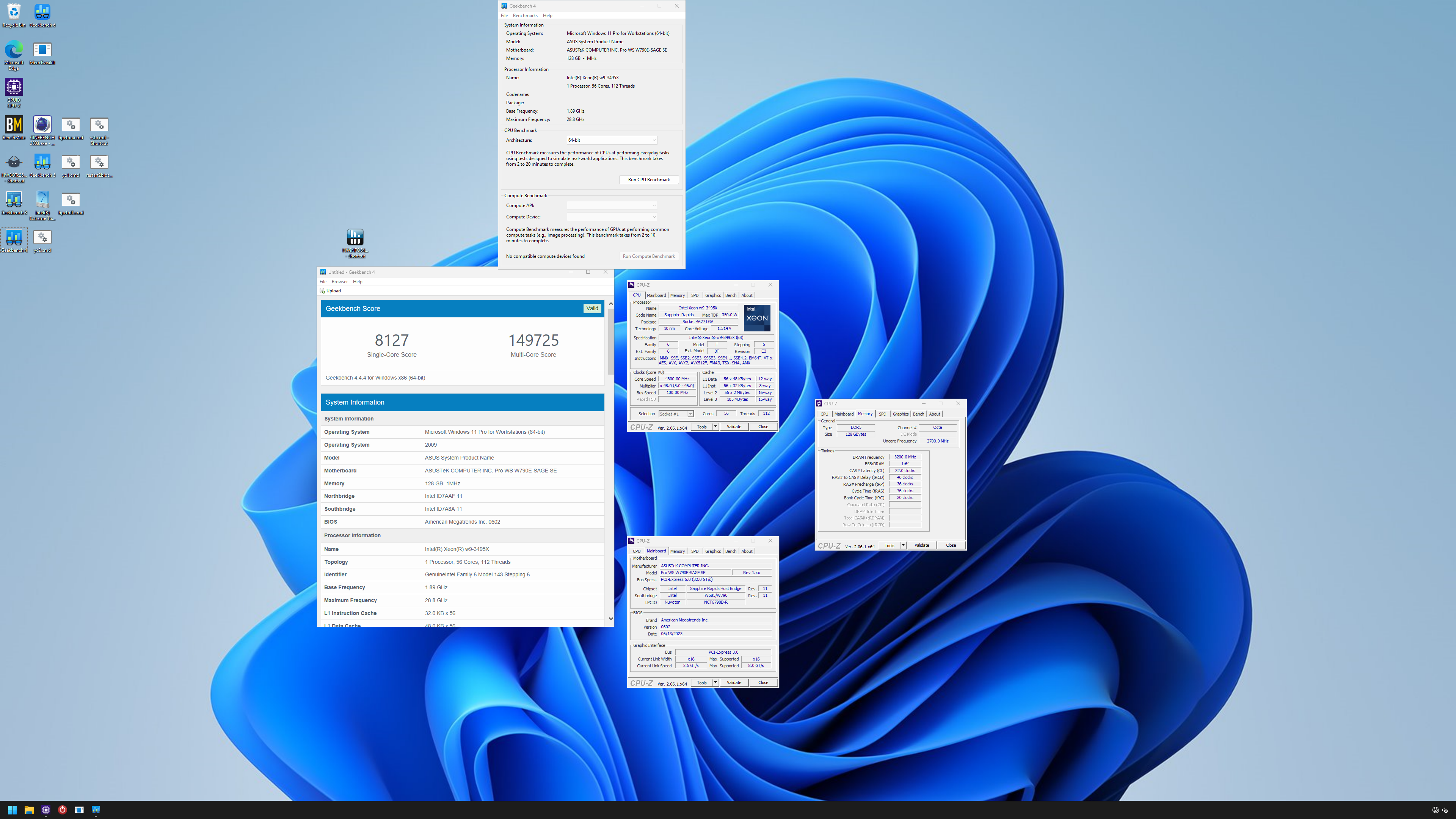Open Help menu in Untitled Geekbench window

(357, 281)
